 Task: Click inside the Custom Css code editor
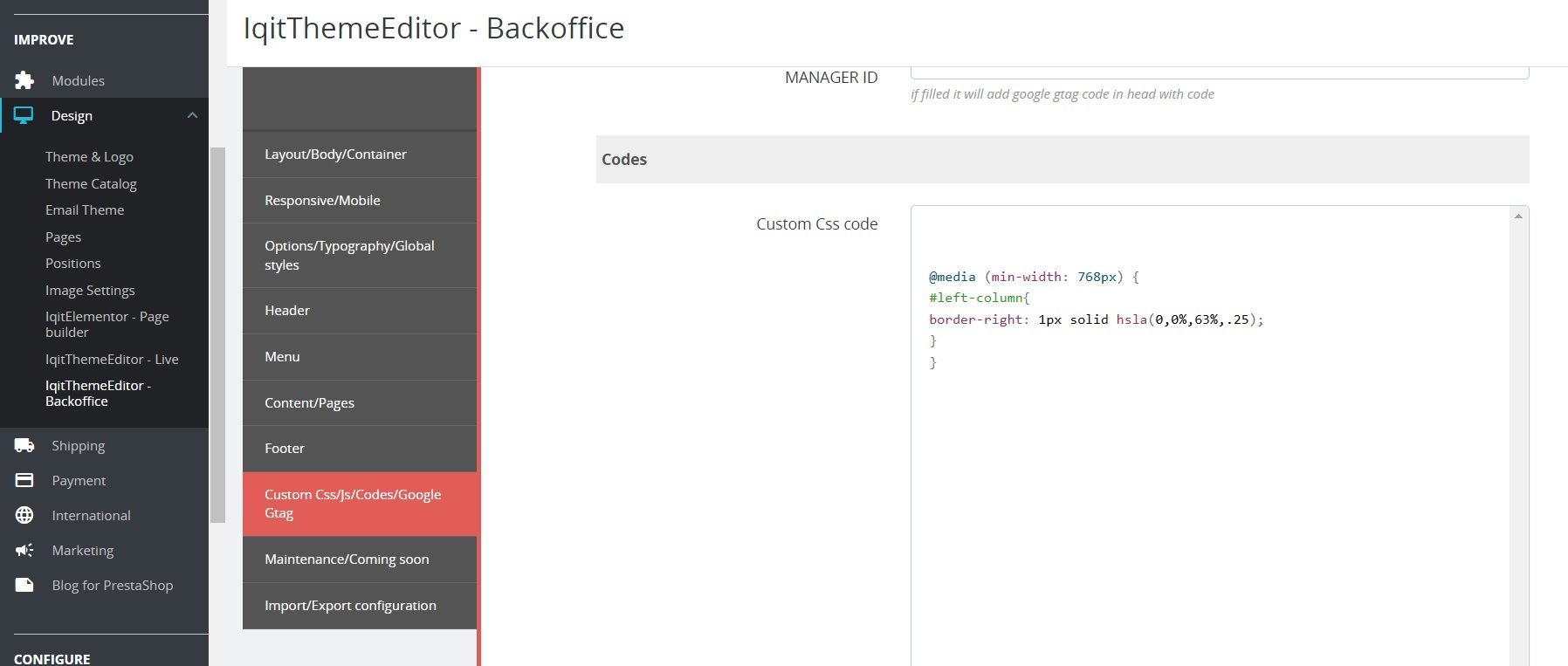point(1211,436)
